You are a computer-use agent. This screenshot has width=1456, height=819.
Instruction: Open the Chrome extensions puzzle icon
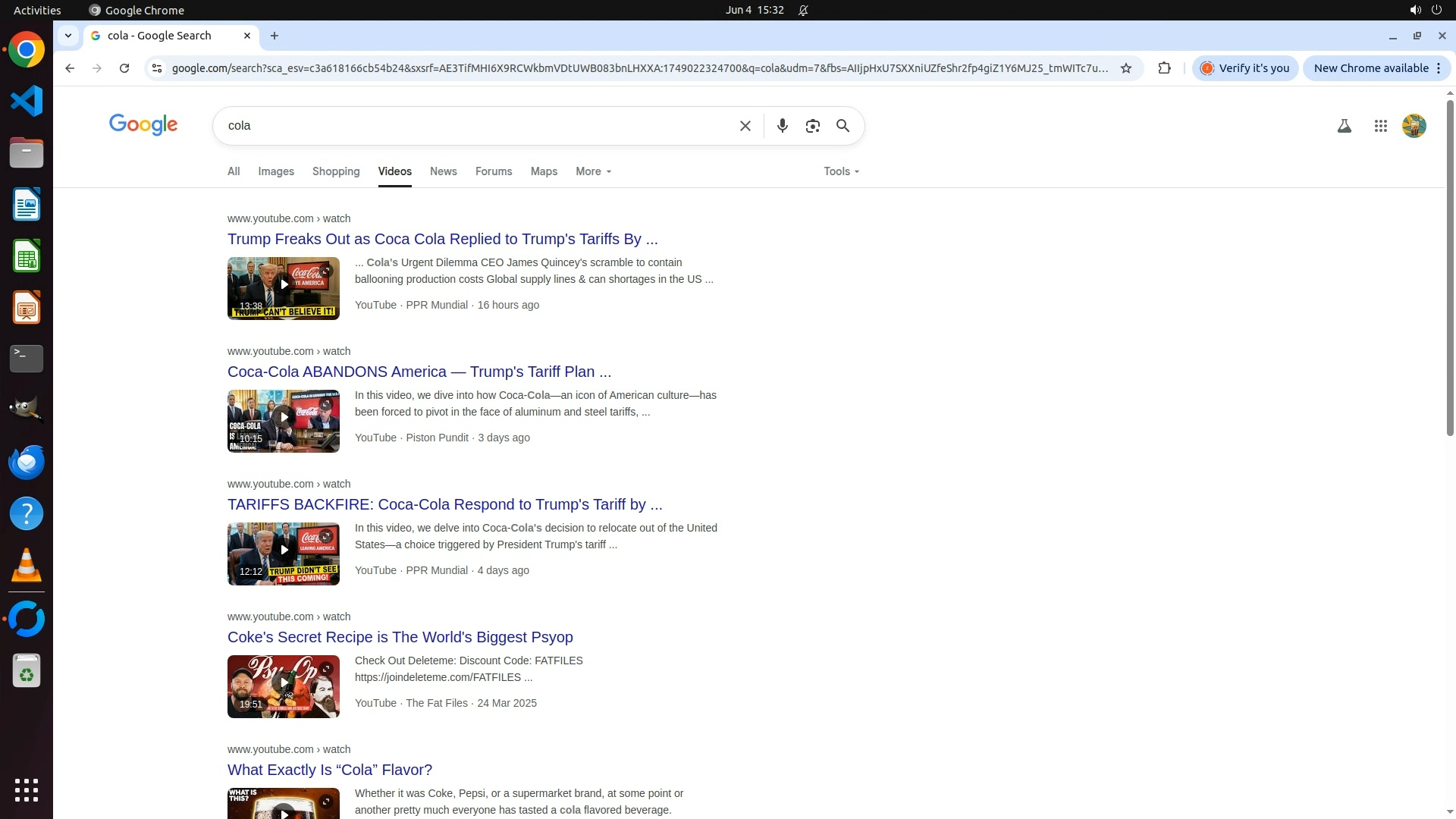1164,68
